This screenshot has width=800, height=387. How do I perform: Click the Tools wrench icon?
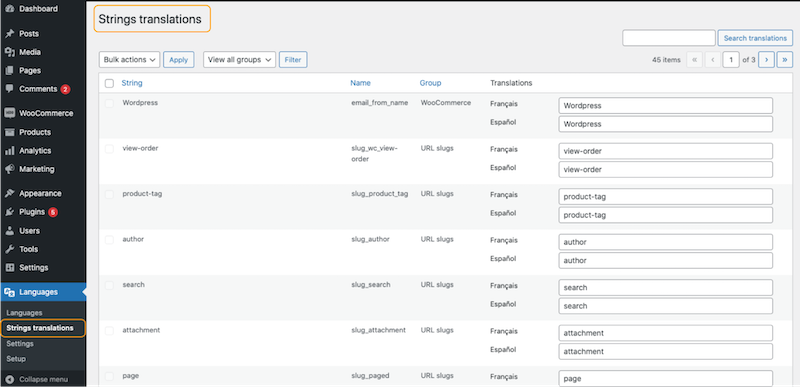click(x=9, y=249)
